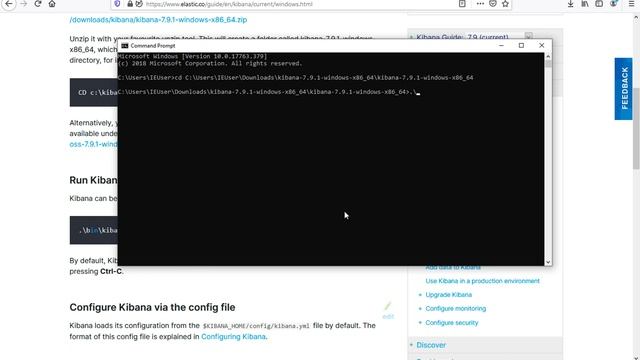Open Firefox home page icon
The height and width of the screenshot is (360, 640).
click(52, 4)
